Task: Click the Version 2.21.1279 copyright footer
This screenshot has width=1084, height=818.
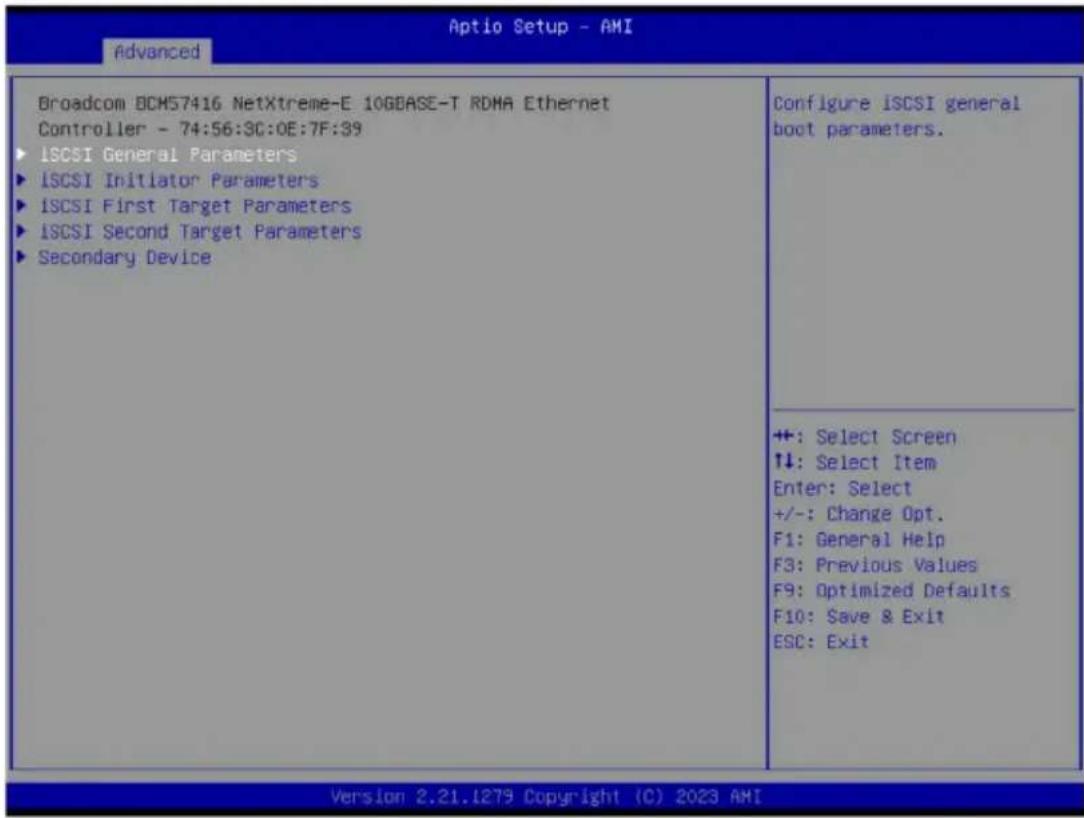Action: click(x=545, y=797)
